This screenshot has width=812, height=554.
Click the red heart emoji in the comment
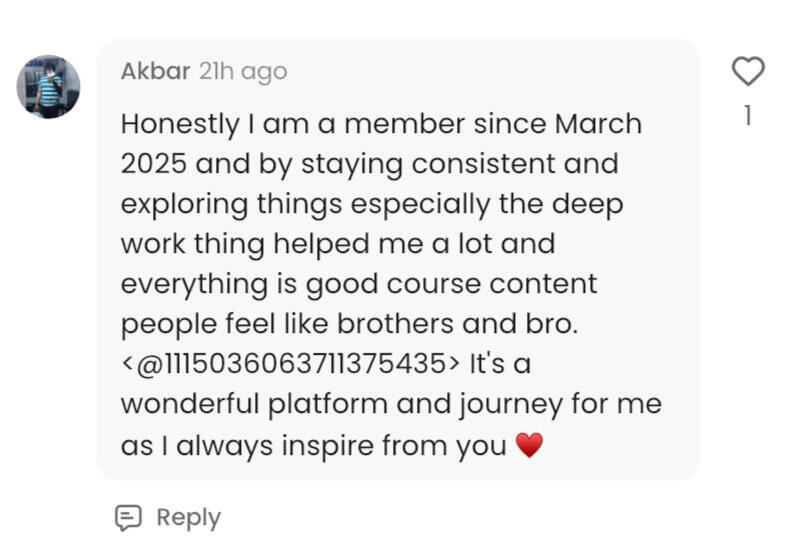529,446
